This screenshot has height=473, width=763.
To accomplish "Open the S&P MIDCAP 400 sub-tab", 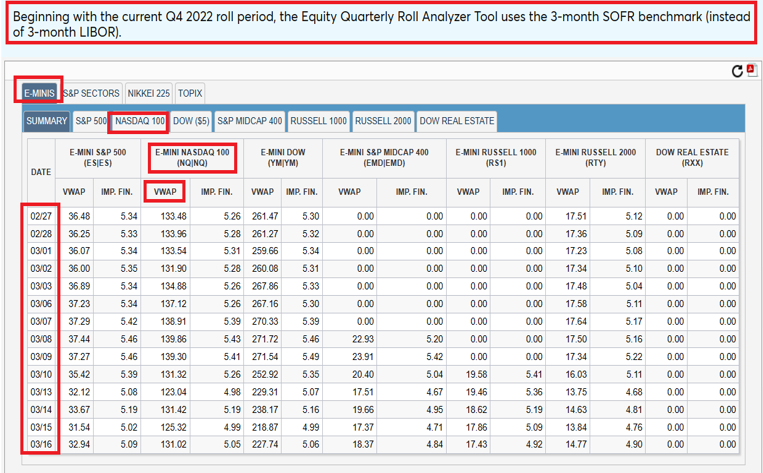I will coord(250,121).
